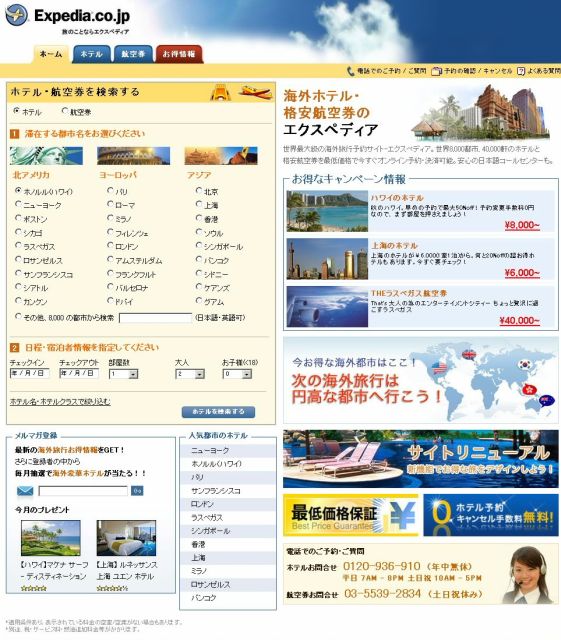
Task: Select the 航空券 search type radio button
Action: [65, 111]
